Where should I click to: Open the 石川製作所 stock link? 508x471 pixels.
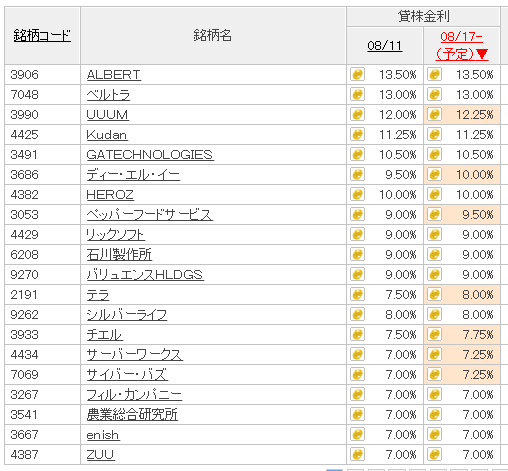119,255
